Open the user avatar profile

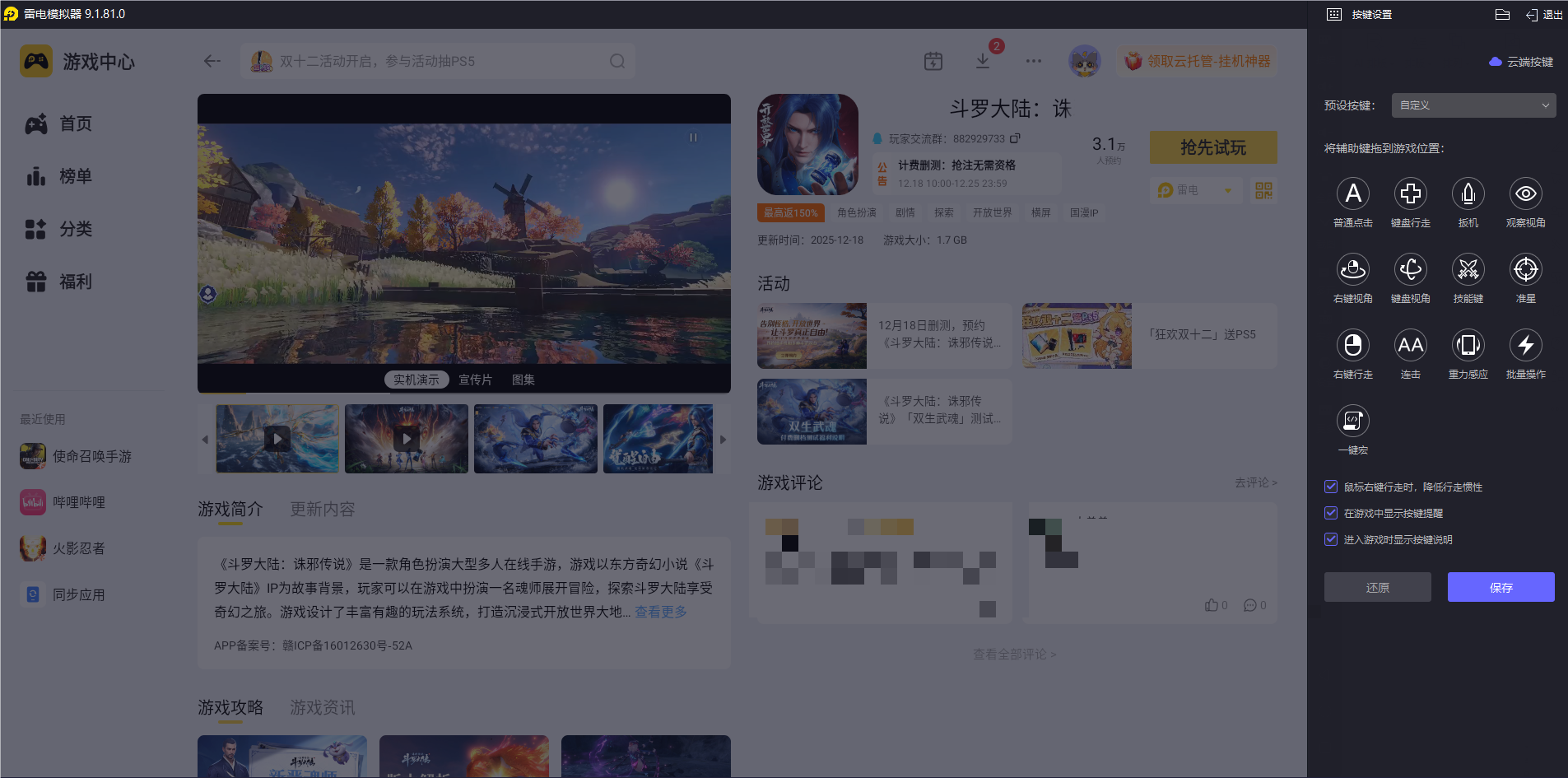1085,61
